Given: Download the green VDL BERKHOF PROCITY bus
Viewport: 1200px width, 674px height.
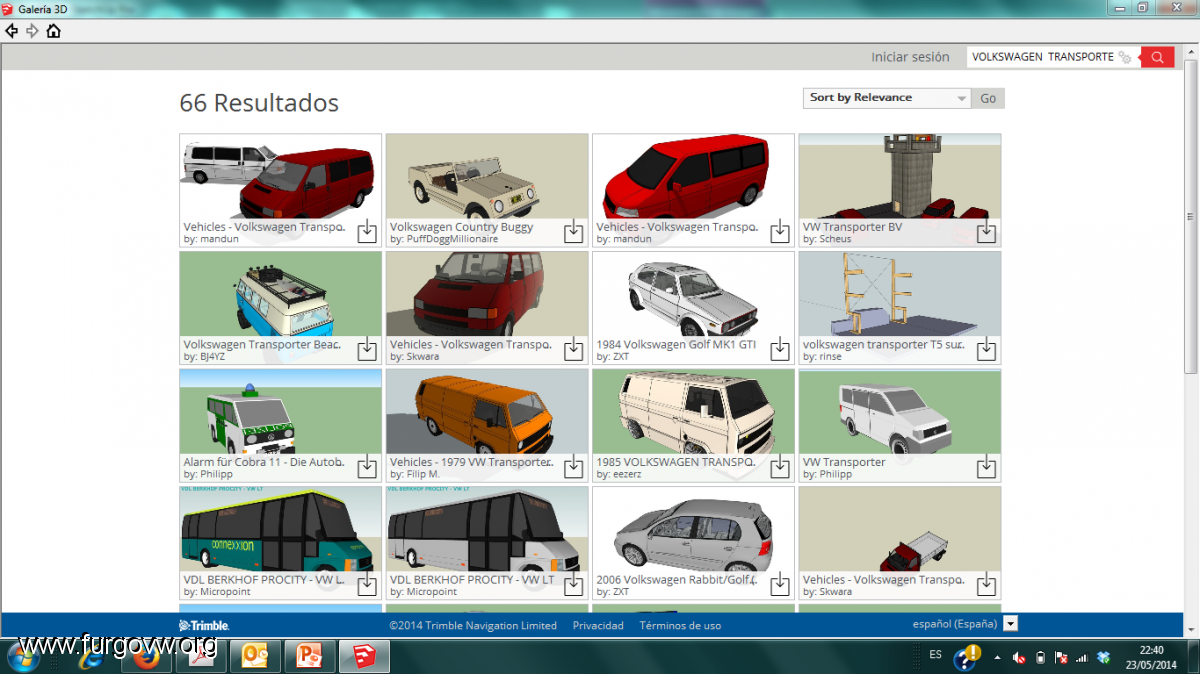Looking at the screenshot, I should pyautogui.click(x=367, y=584).
